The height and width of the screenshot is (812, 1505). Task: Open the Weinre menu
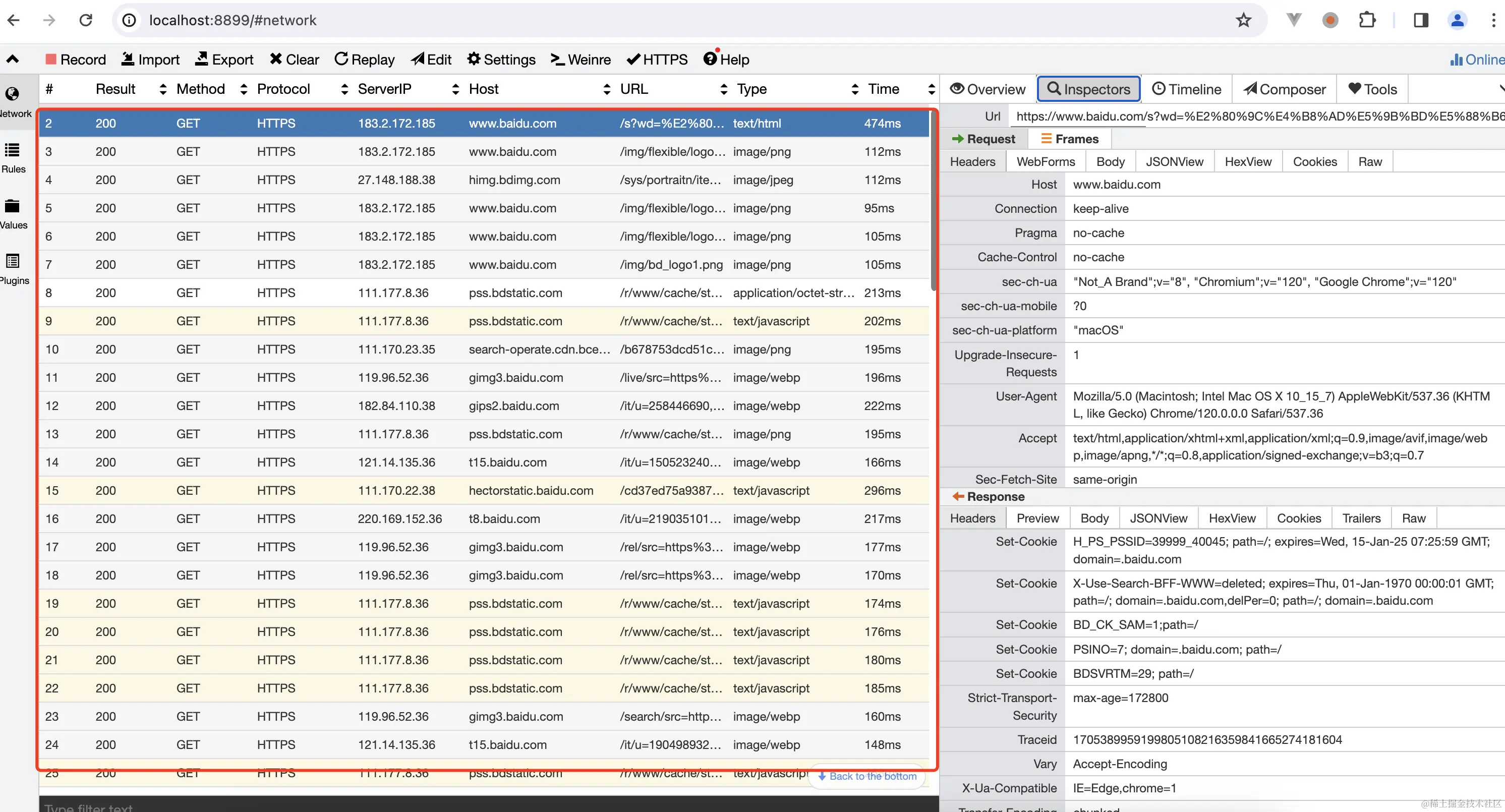581,60
